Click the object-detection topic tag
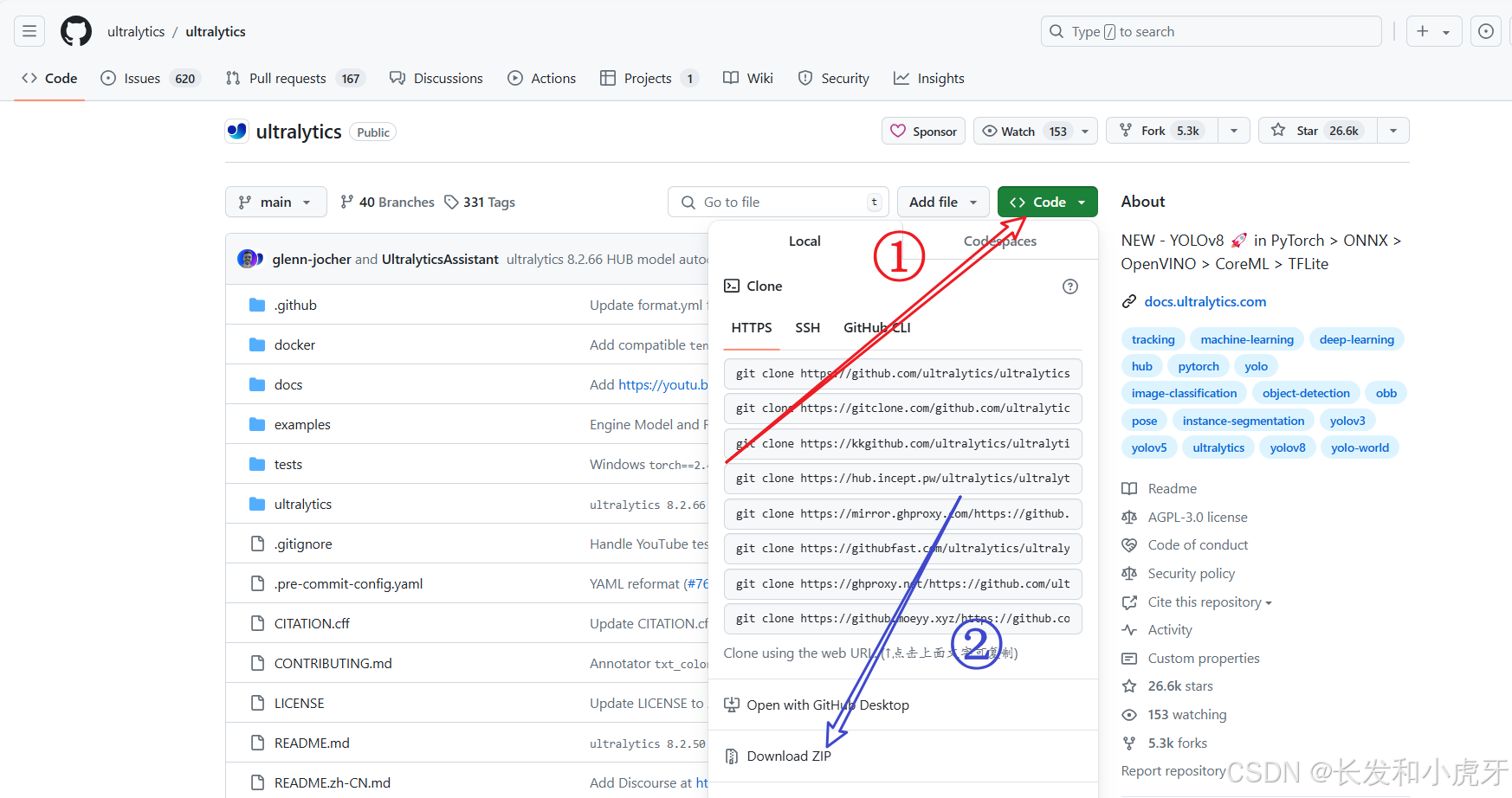 point(1306,393)
